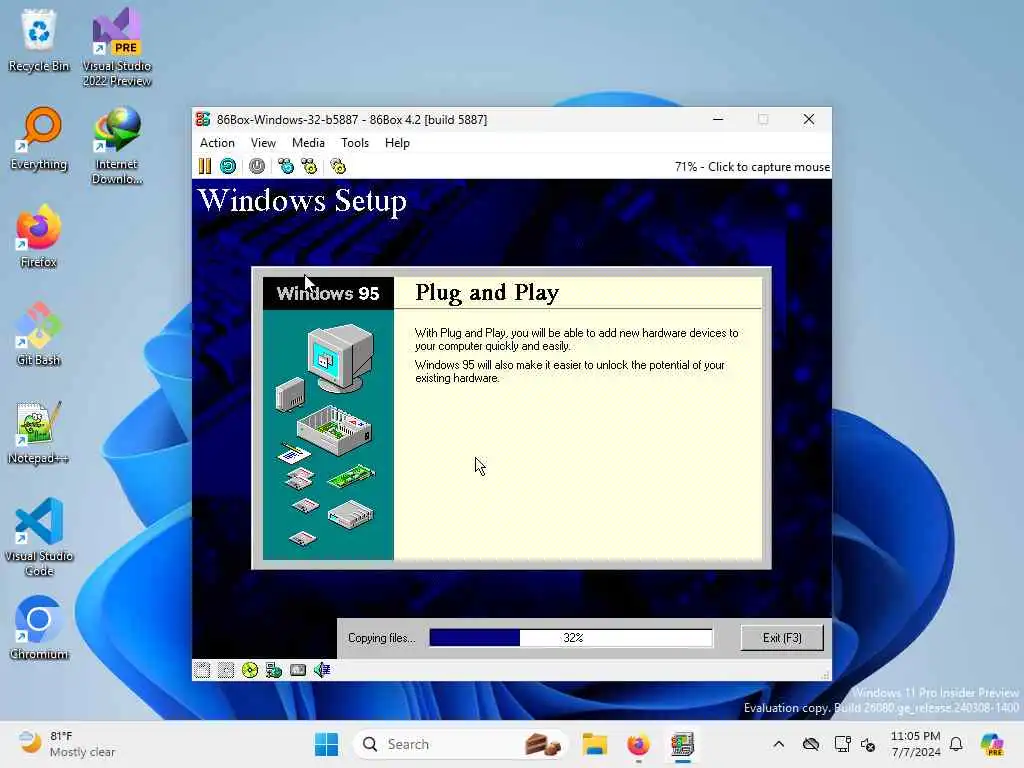Viewport: 1024px width, 768px height.
Task: Pause the emulation with the toolbar pause icon
Action: point(205,167)
